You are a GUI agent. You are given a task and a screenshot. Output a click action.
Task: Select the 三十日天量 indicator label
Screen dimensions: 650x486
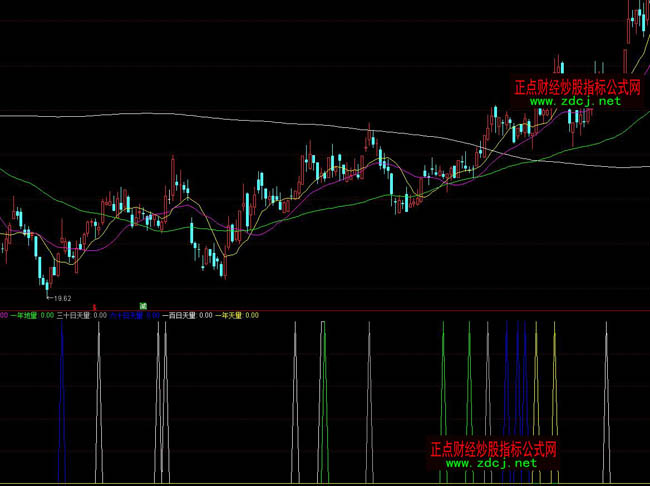coord(73,315)
